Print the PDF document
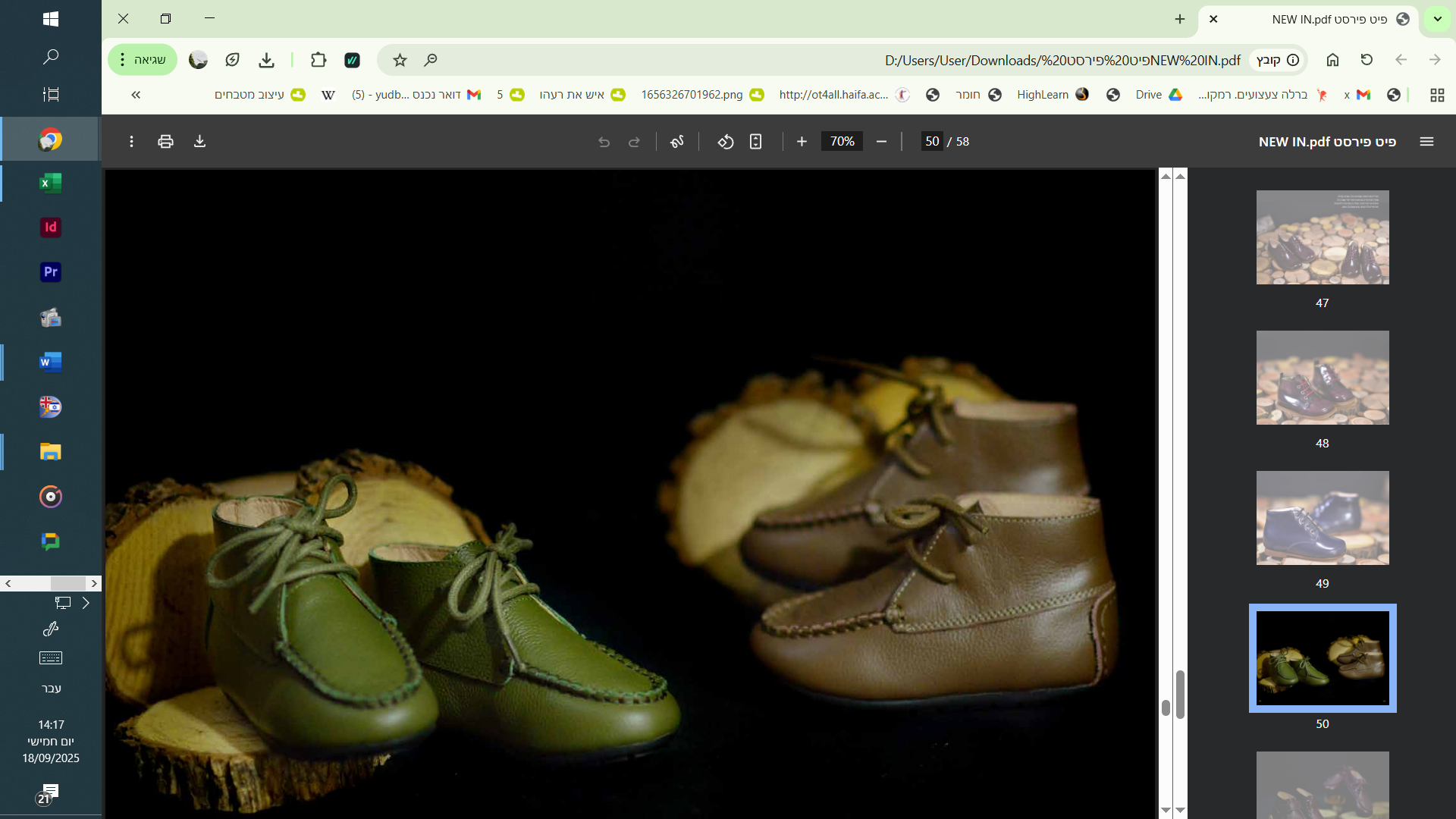 pyautogui.click(x=165, y=142)
